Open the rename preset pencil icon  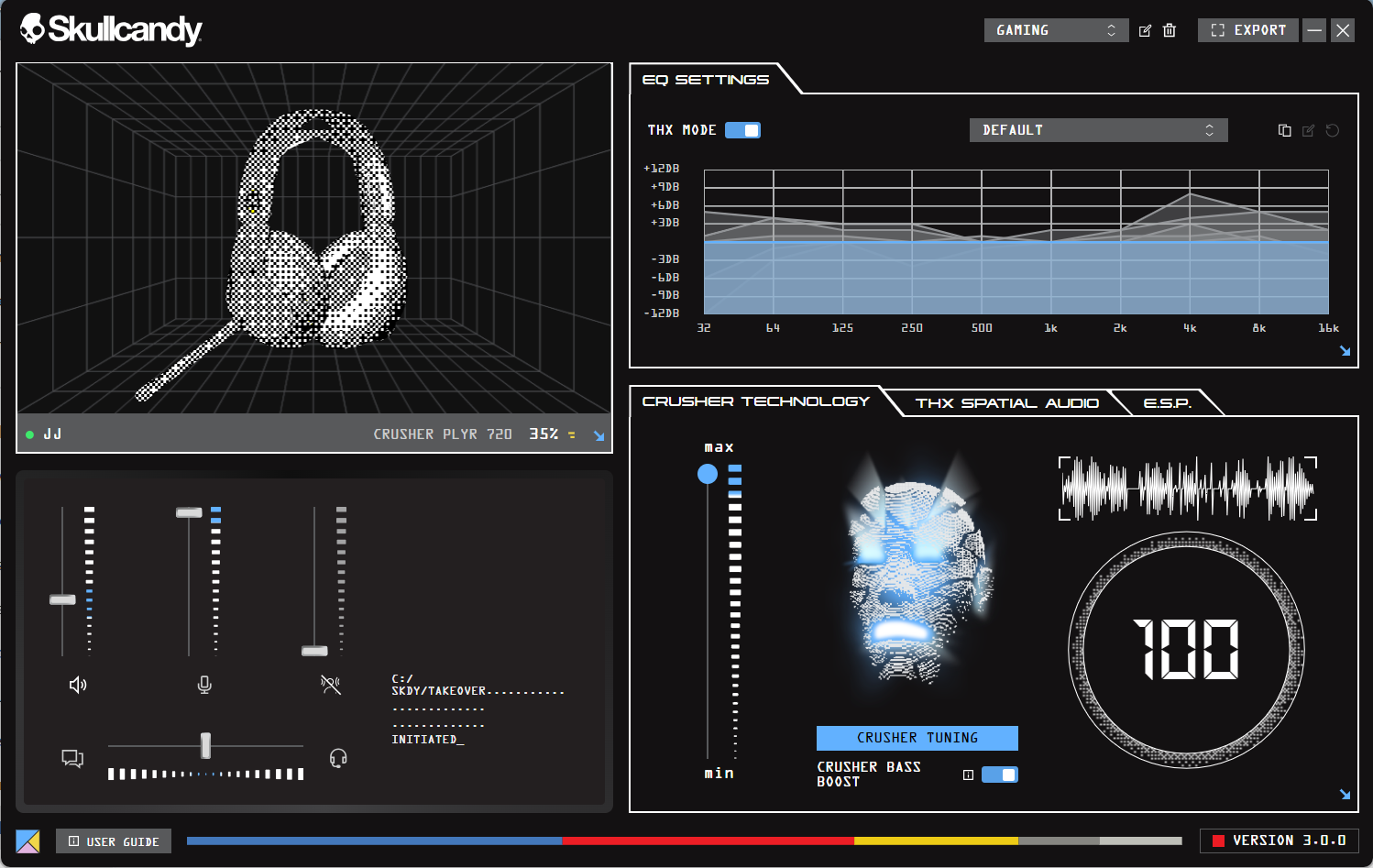click(1144, 29)
